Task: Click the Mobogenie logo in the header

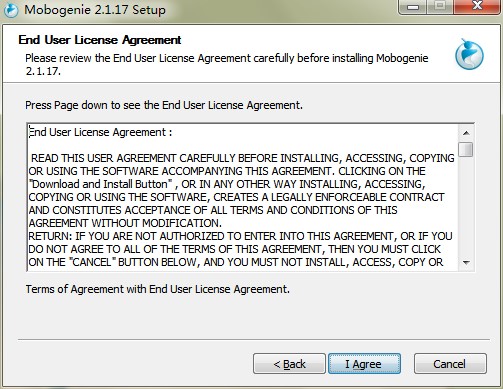Action: (x=469, y=55)
